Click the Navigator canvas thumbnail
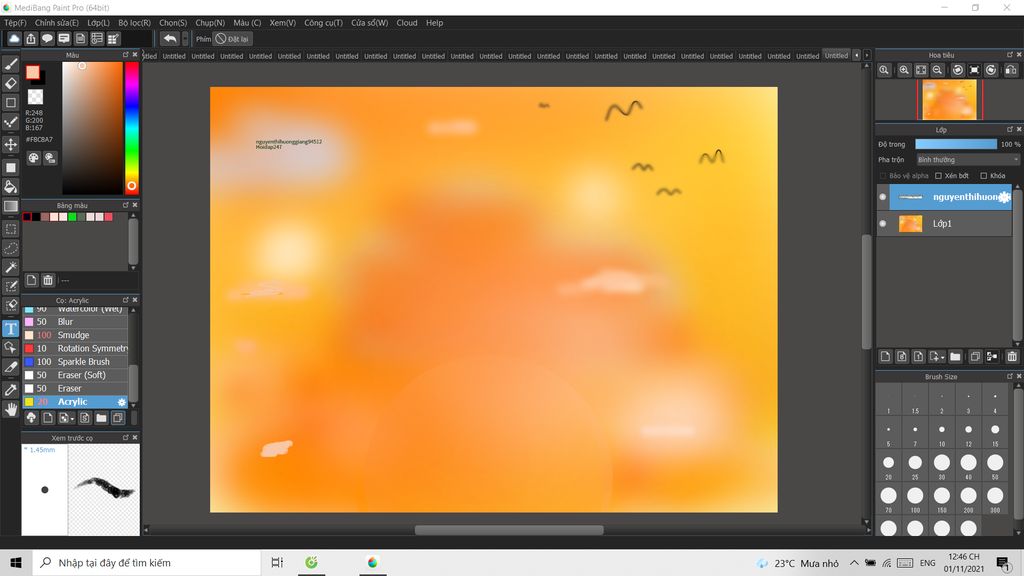 pyautogui.click(x=950, y=99)
